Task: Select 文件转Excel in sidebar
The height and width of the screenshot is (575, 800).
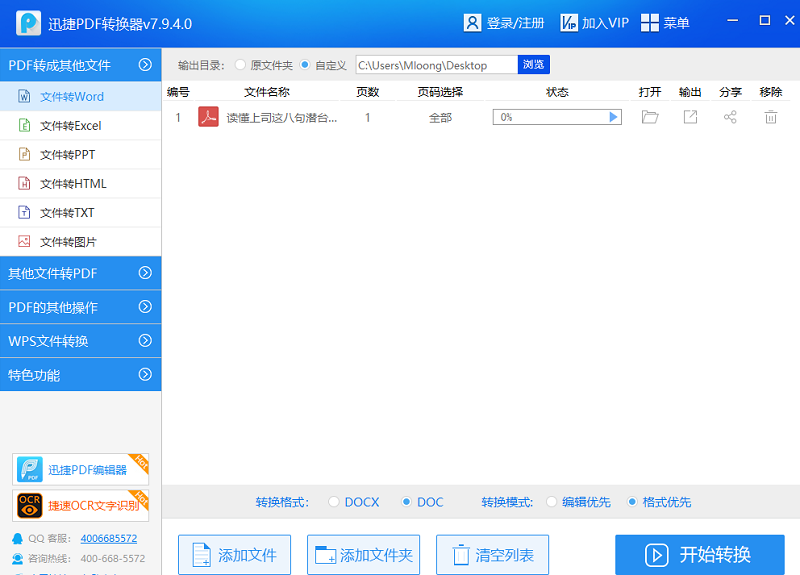Action: 70,126
